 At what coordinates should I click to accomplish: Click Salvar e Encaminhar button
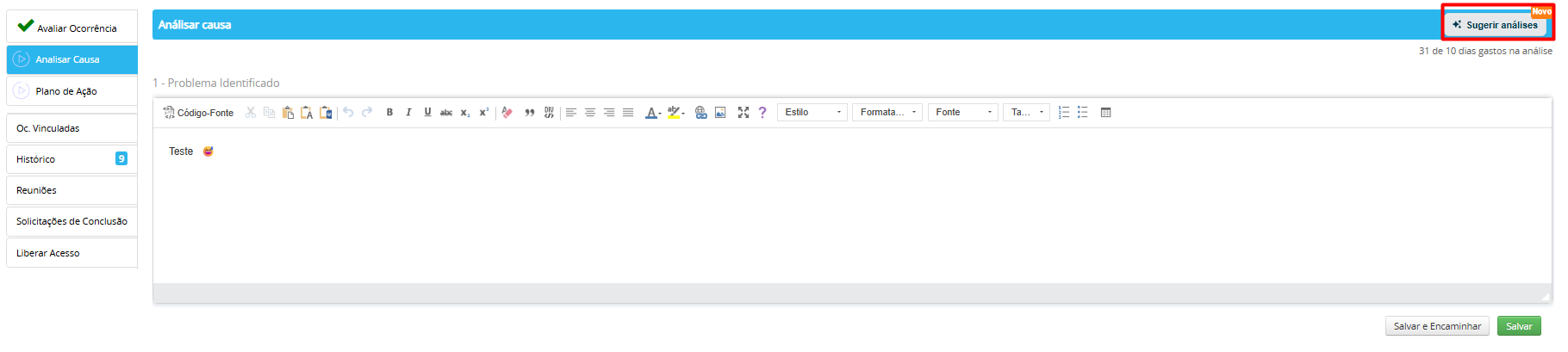coord(1437,326)
